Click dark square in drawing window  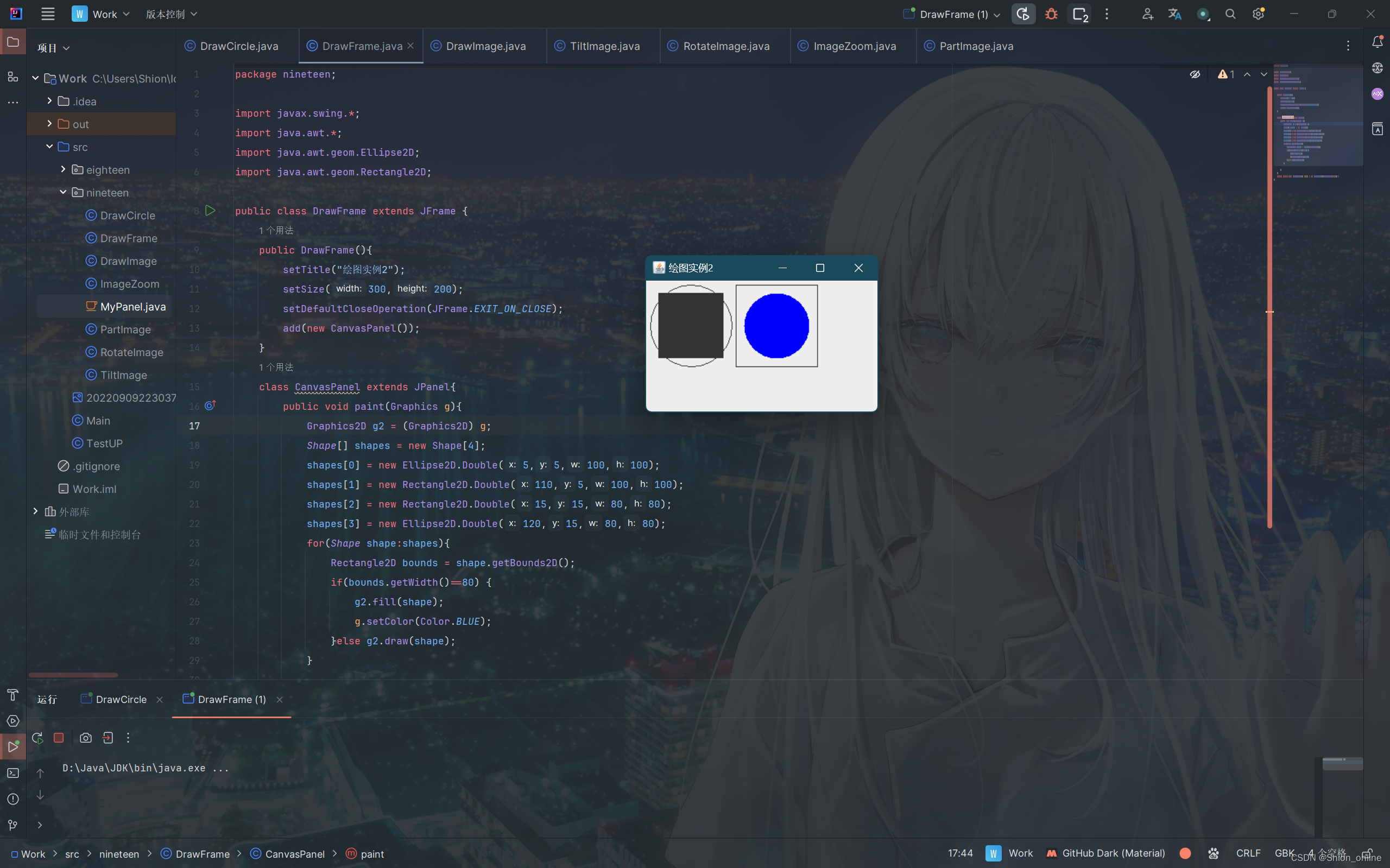[x=691, y=326]
